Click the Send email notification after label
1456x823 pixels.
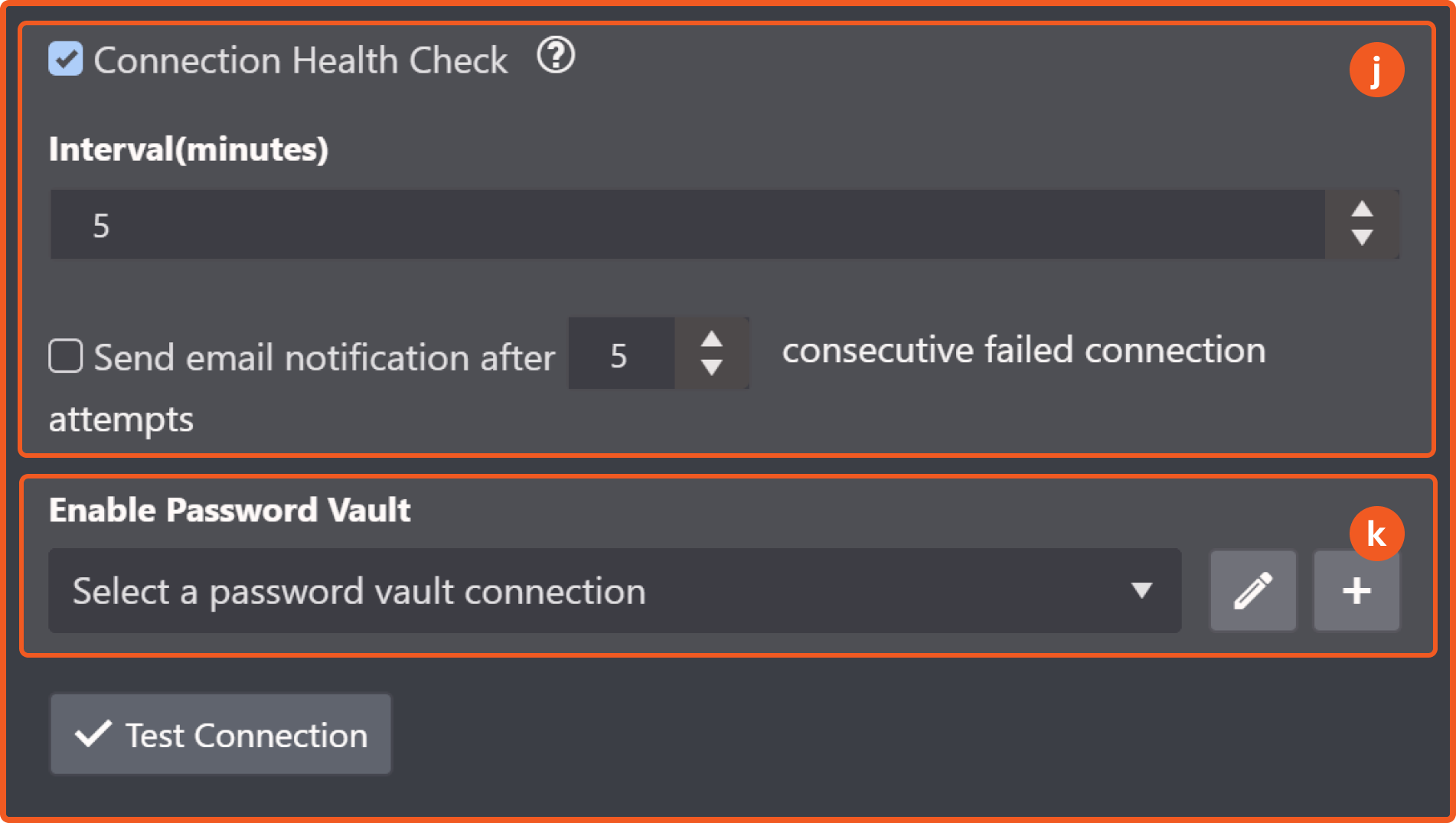[324, 358]
